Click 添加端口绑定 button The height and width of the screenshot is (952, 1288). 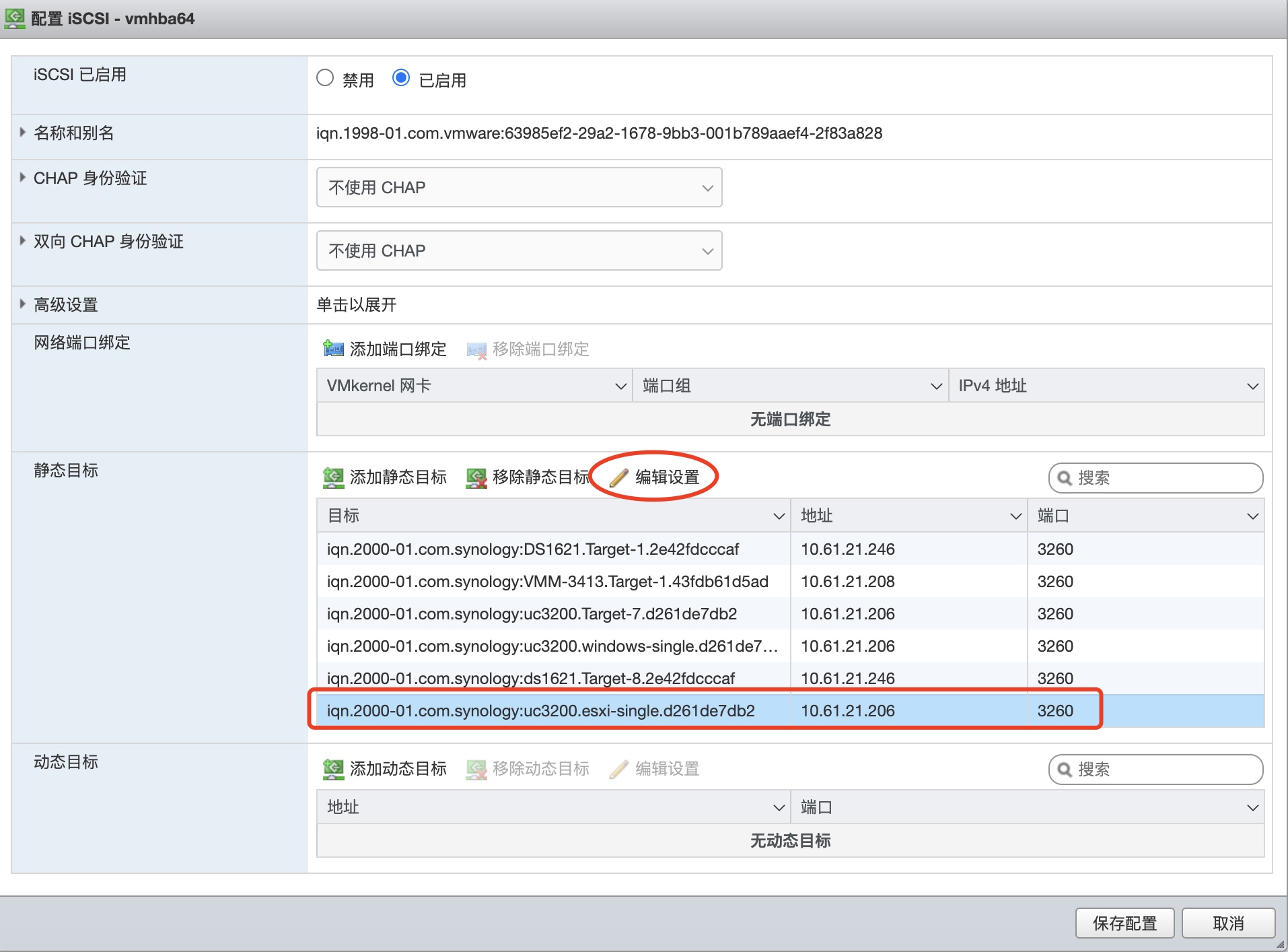(385, 349)
